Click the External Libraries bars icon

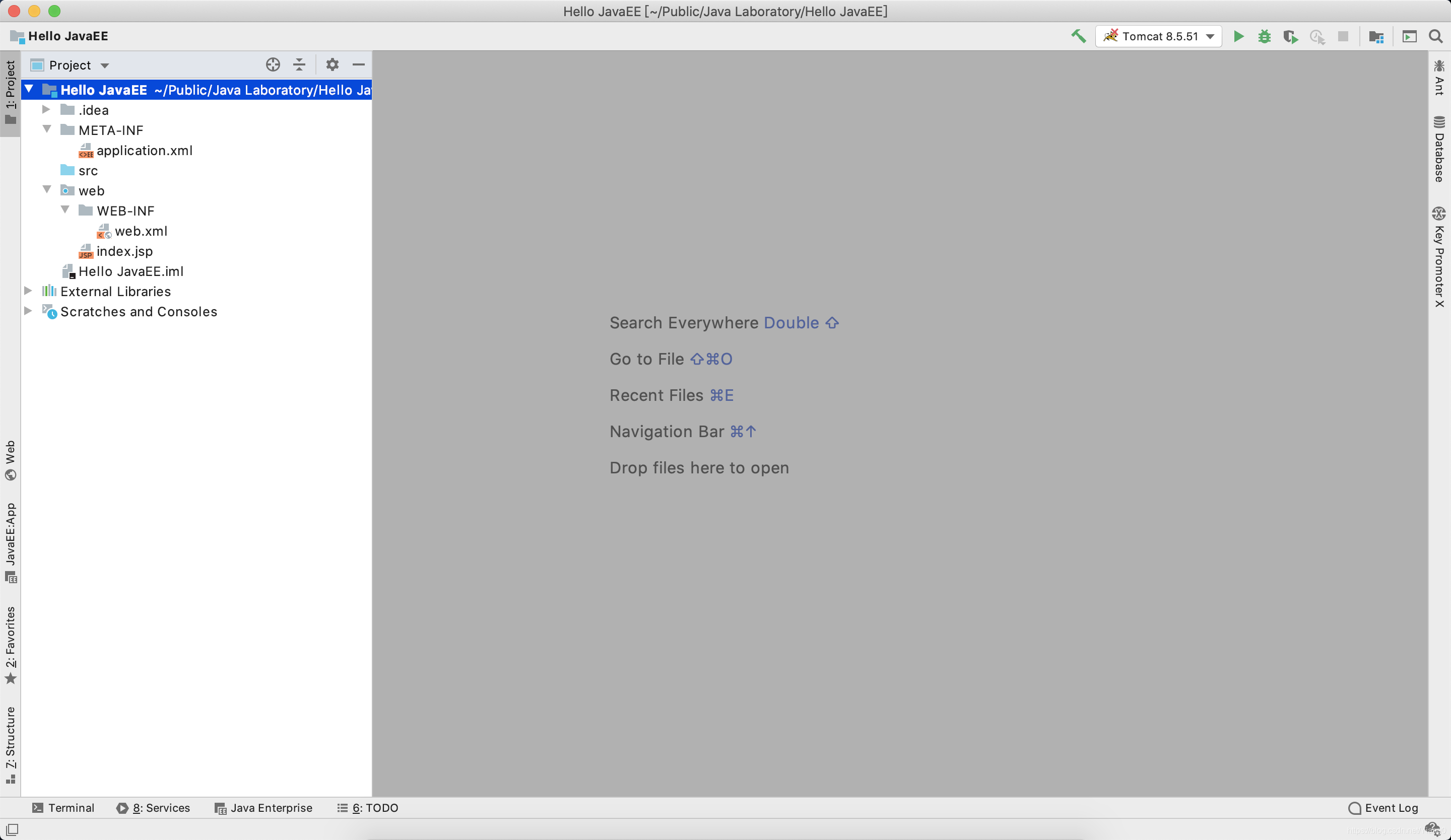pyautogui.click(x=49, y=291)
